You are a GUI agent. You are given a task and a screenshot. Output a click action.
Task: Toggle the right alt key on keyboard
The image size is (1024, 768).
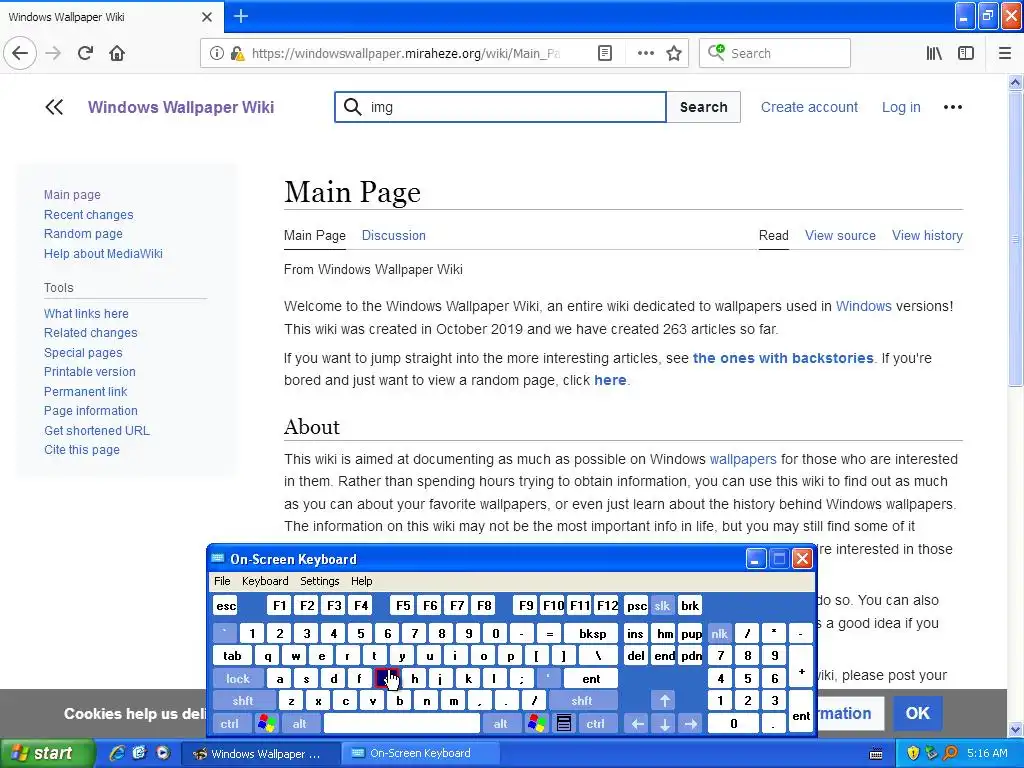500,724
